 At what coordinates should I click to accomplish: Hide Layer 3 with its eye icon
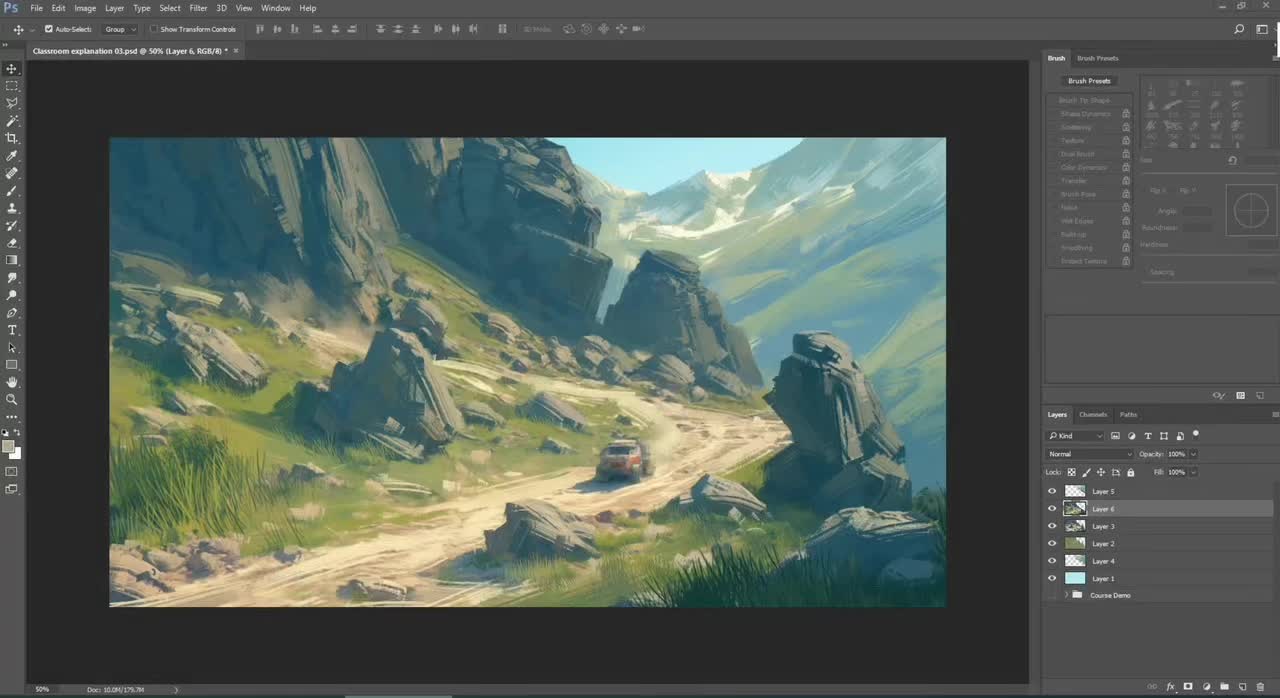coord(1051,526)
